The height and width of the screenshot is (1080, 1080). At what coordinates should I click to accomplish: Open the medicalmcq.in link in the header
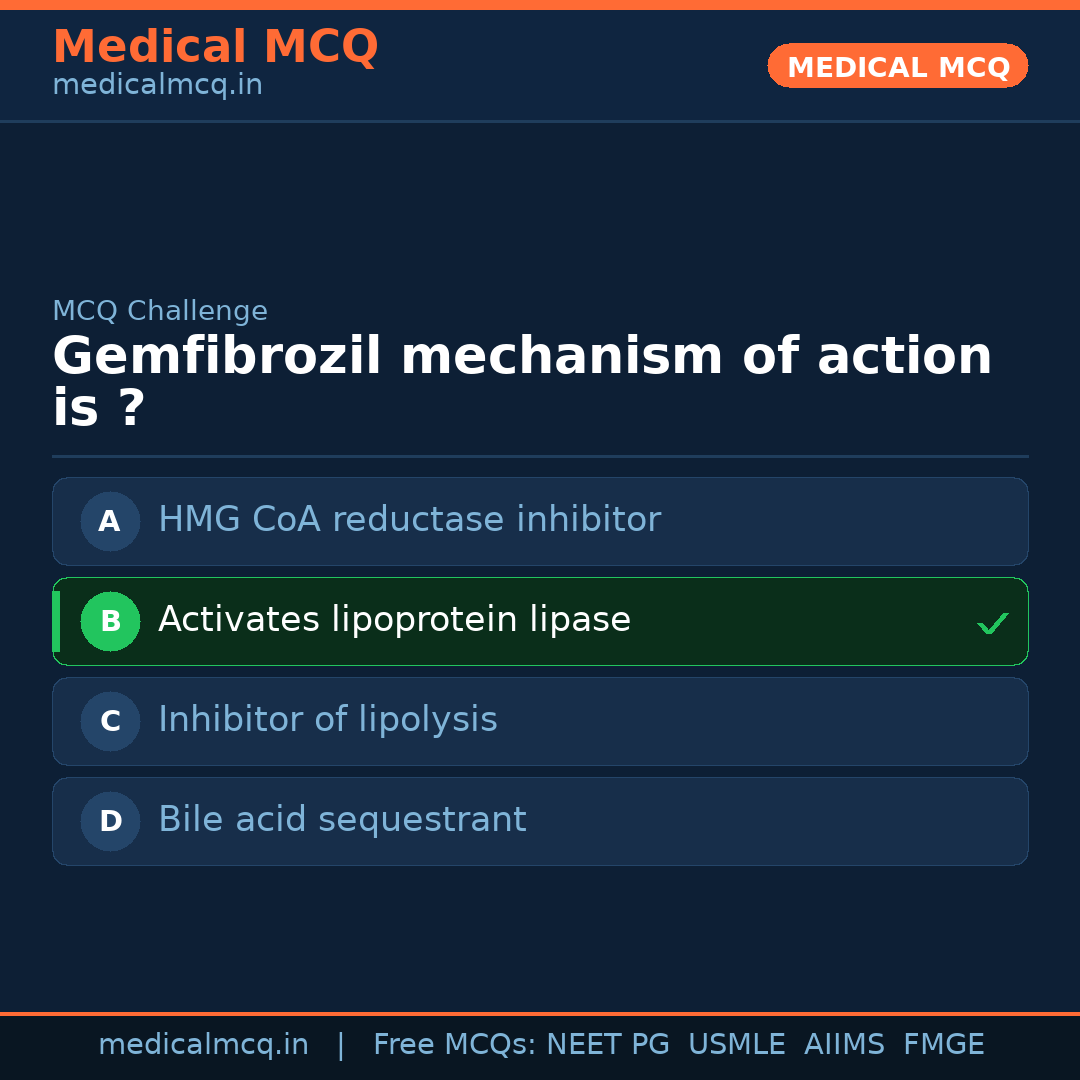pos(157,86)
